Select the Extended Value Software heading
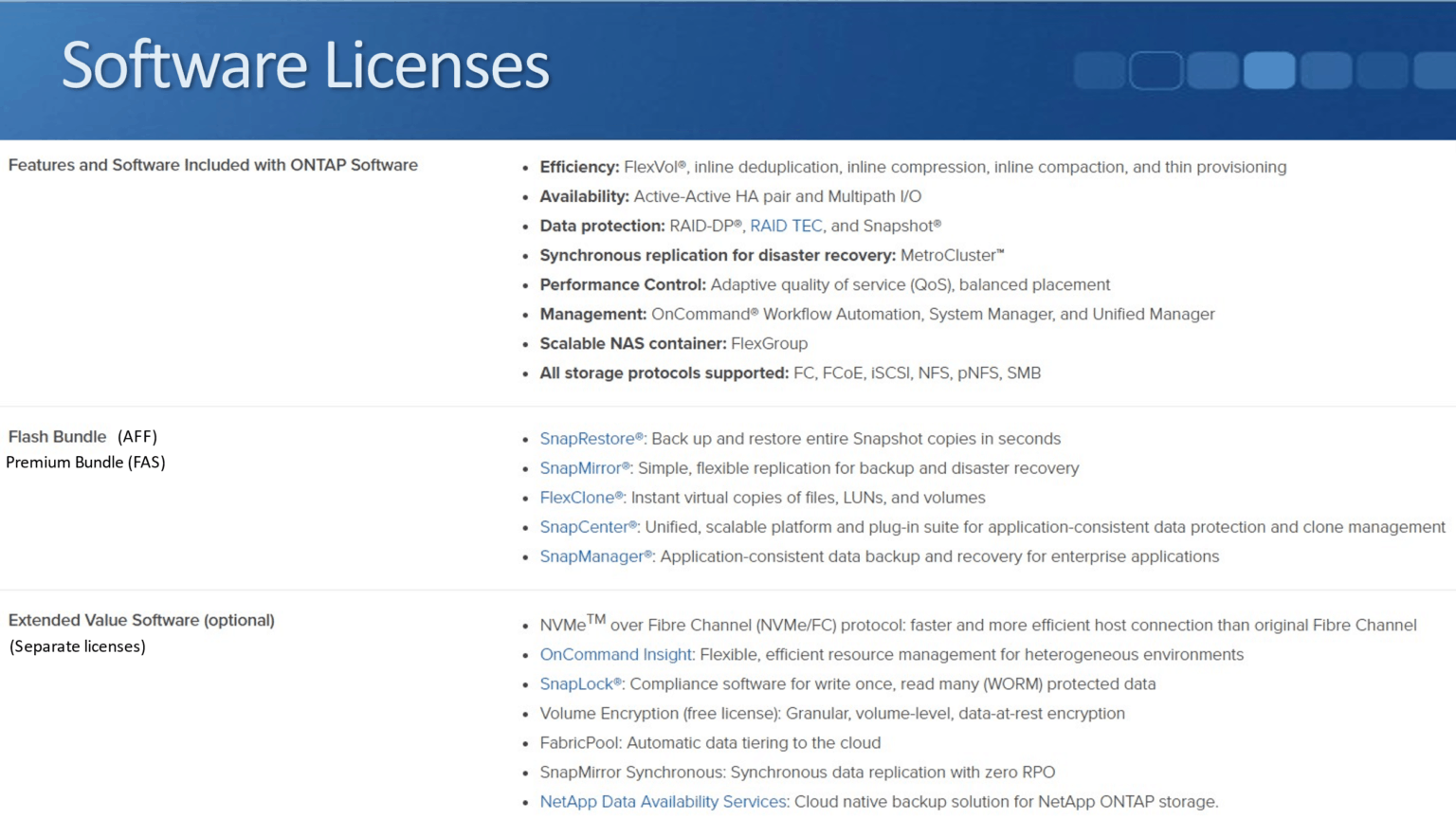 [x=140, y=620]
